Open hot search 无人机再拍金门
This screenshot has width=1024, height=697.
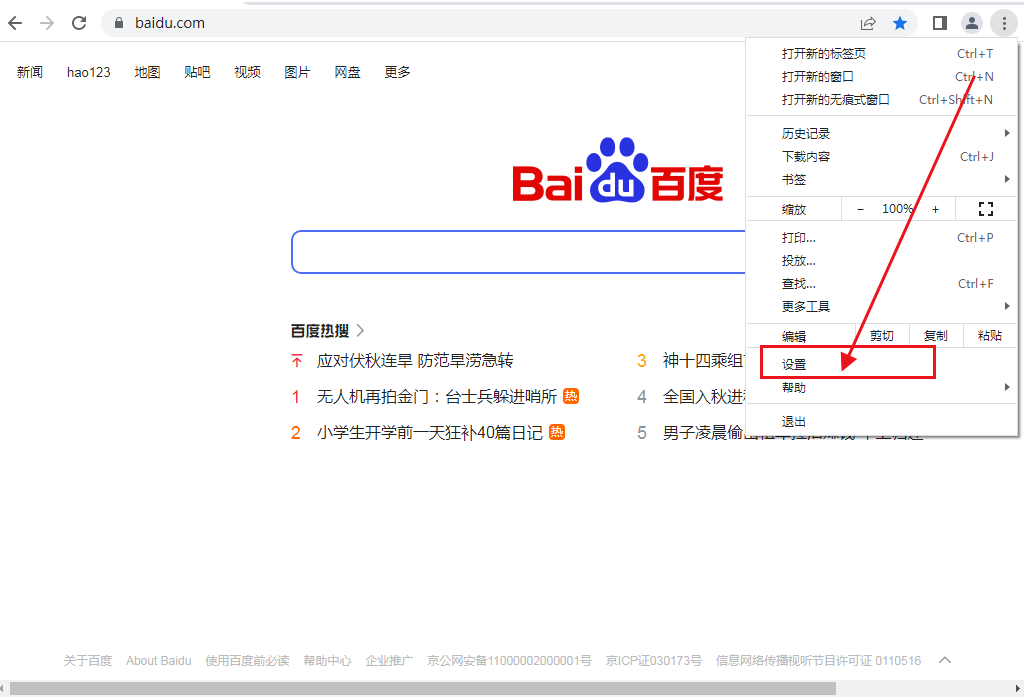437,397
